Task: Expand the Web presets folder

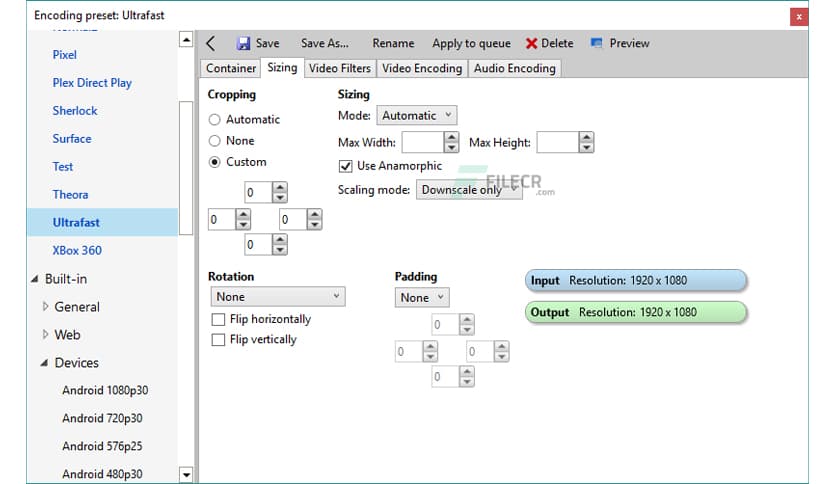Action: tap(45, 334)
